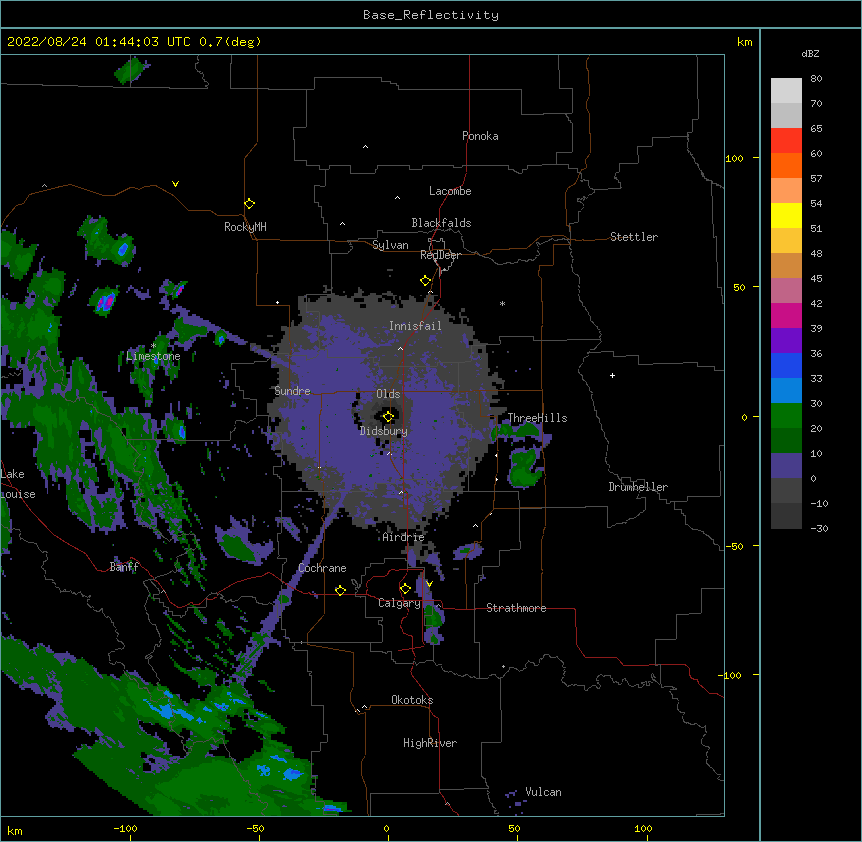Click the yellow marker above Calgary label
862x842 pixels.
coord(405,589)
